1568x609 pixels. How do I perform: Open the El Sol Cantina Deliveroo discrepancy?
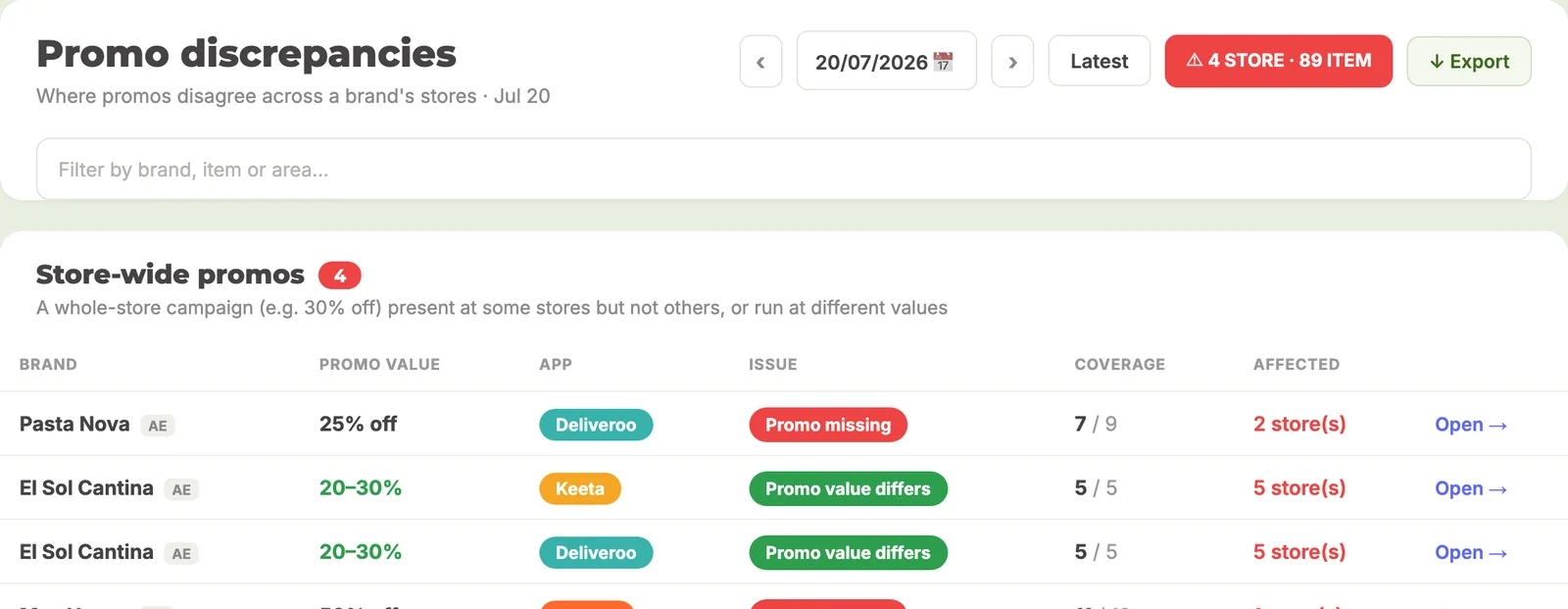click(x=1471, y=552)
